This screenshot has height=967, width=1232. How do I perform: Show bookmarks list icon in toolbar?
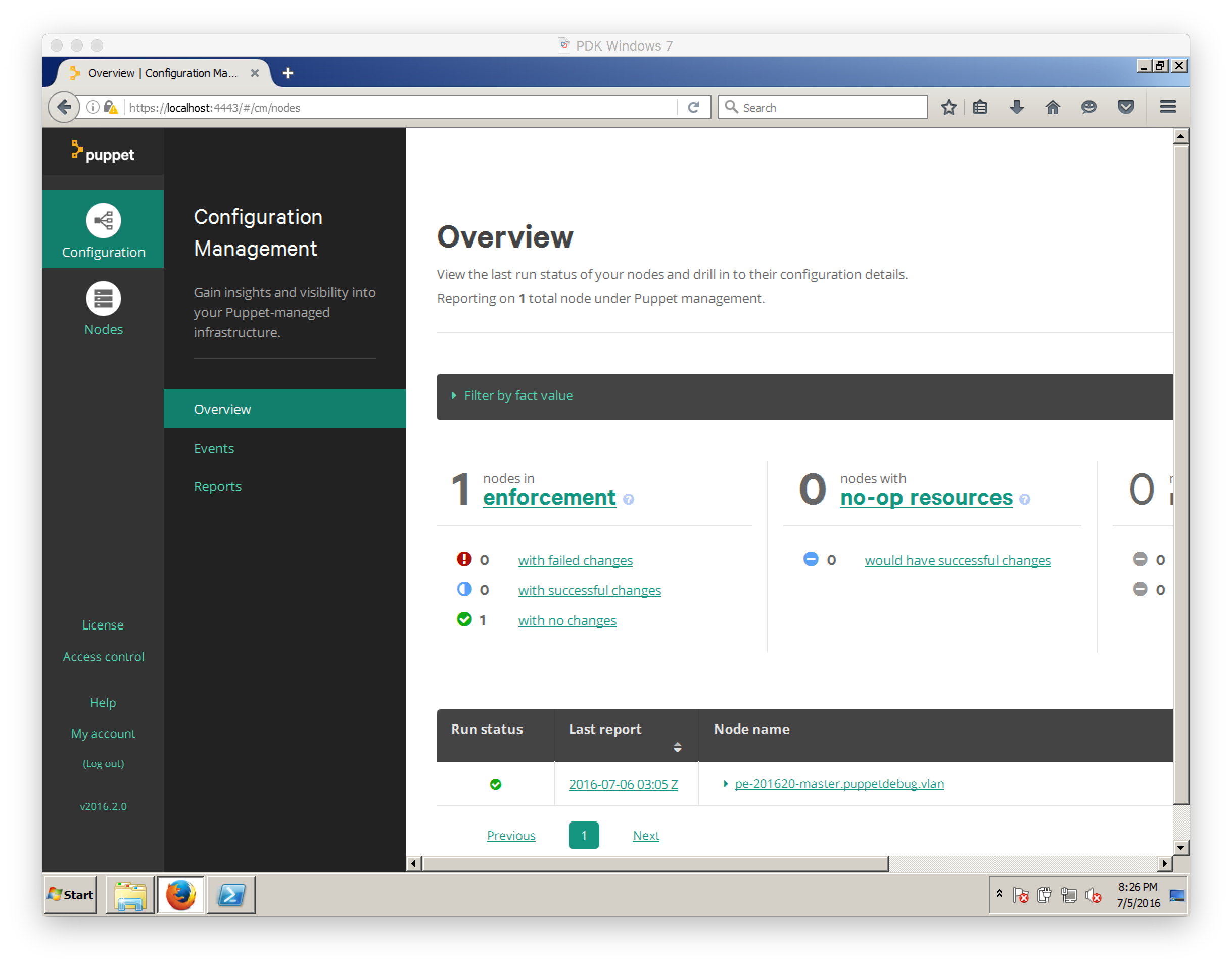(x=980, y=107)
